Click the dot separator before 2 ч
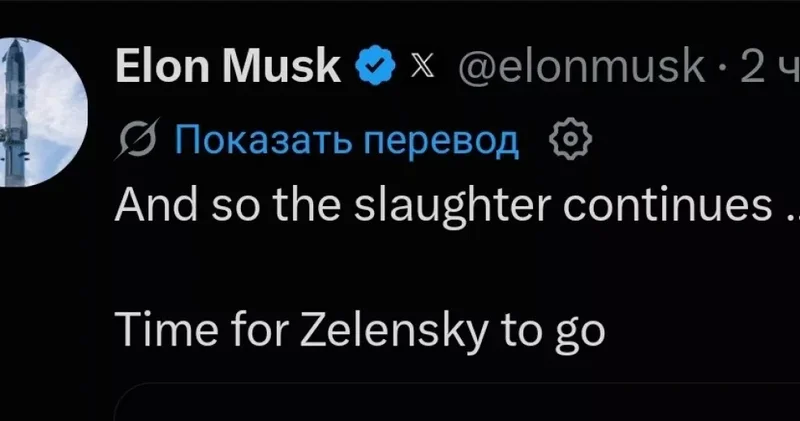This screenshot has width=800, height=421. 722,66
